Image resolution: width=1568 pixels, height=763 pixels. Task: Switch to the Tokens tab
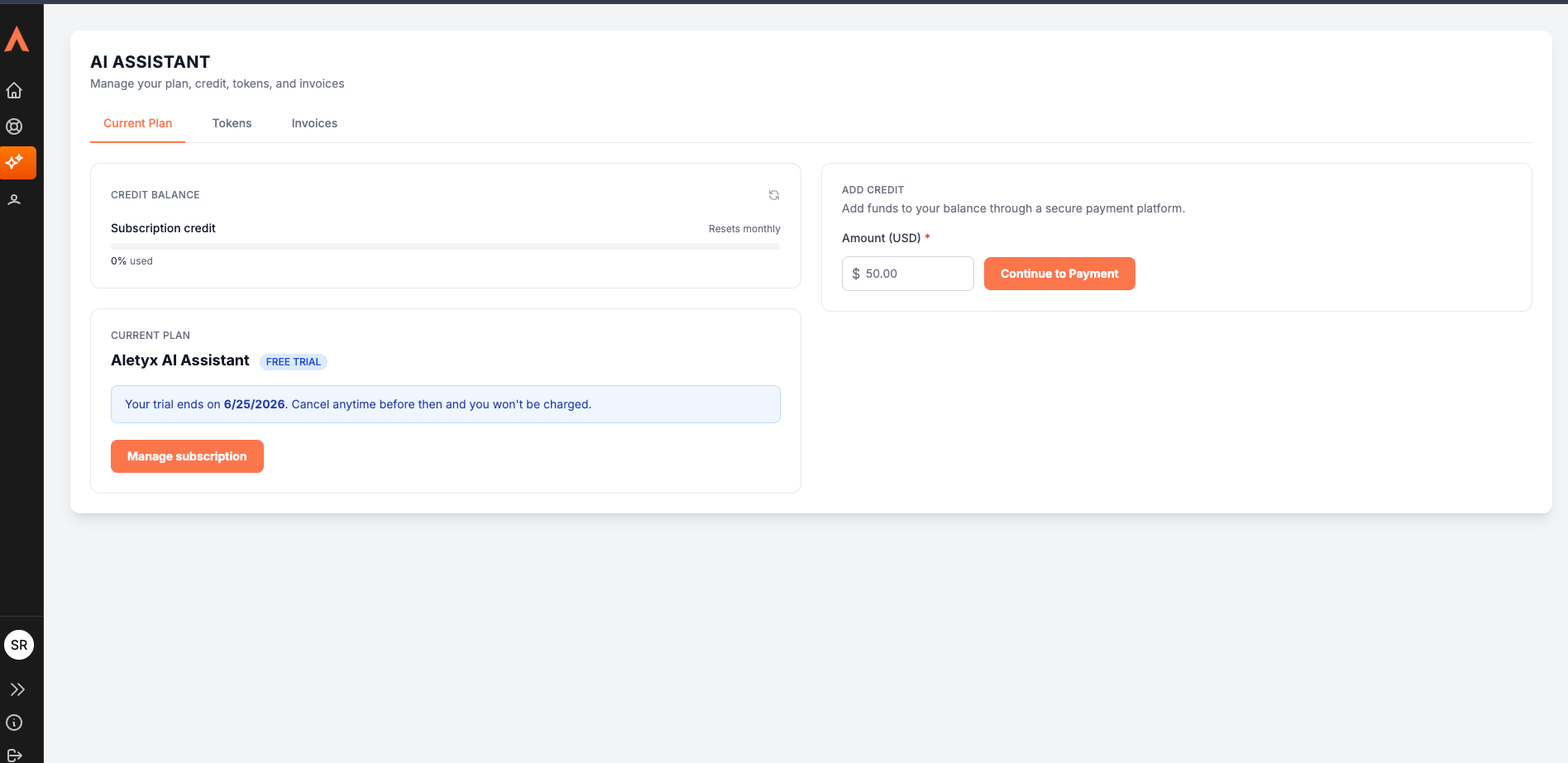click(x=232, y=123)
